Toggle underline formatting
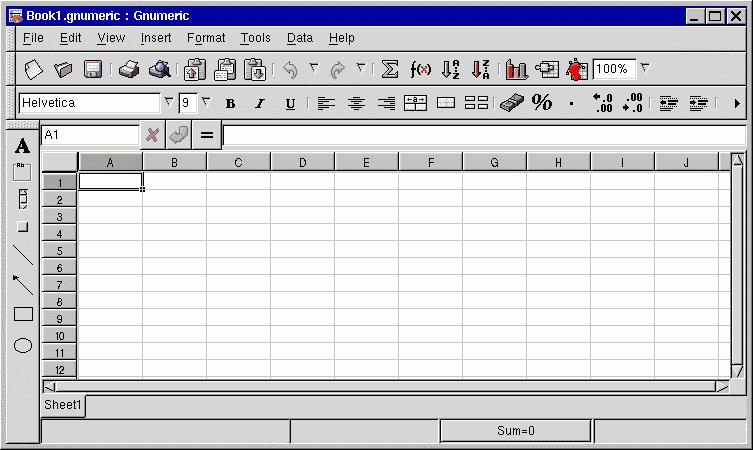Image resolution: width=753 pixels, height=450 pixels. 290,103
